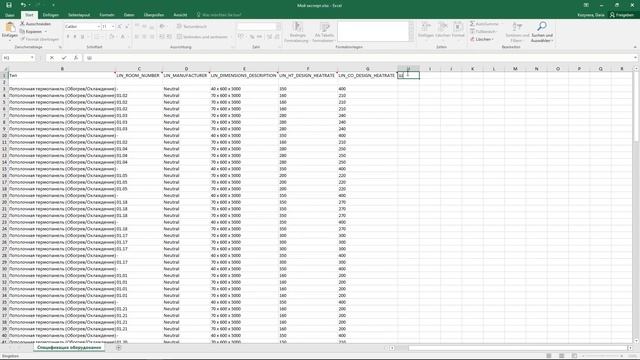Viewport: 640px width, 360px height.
Task: Switch to the Formeln tab
Action: [107, 15]
